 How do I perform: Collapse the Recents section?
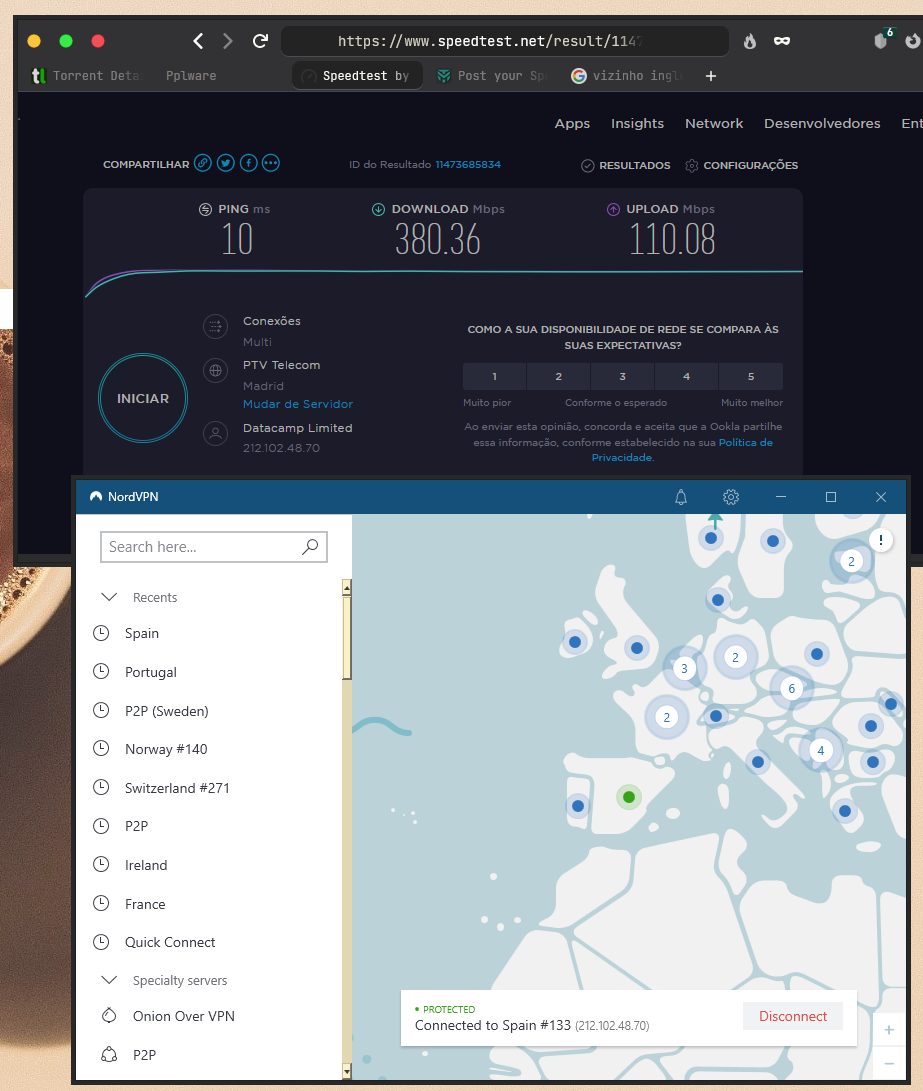click(109, 597)
